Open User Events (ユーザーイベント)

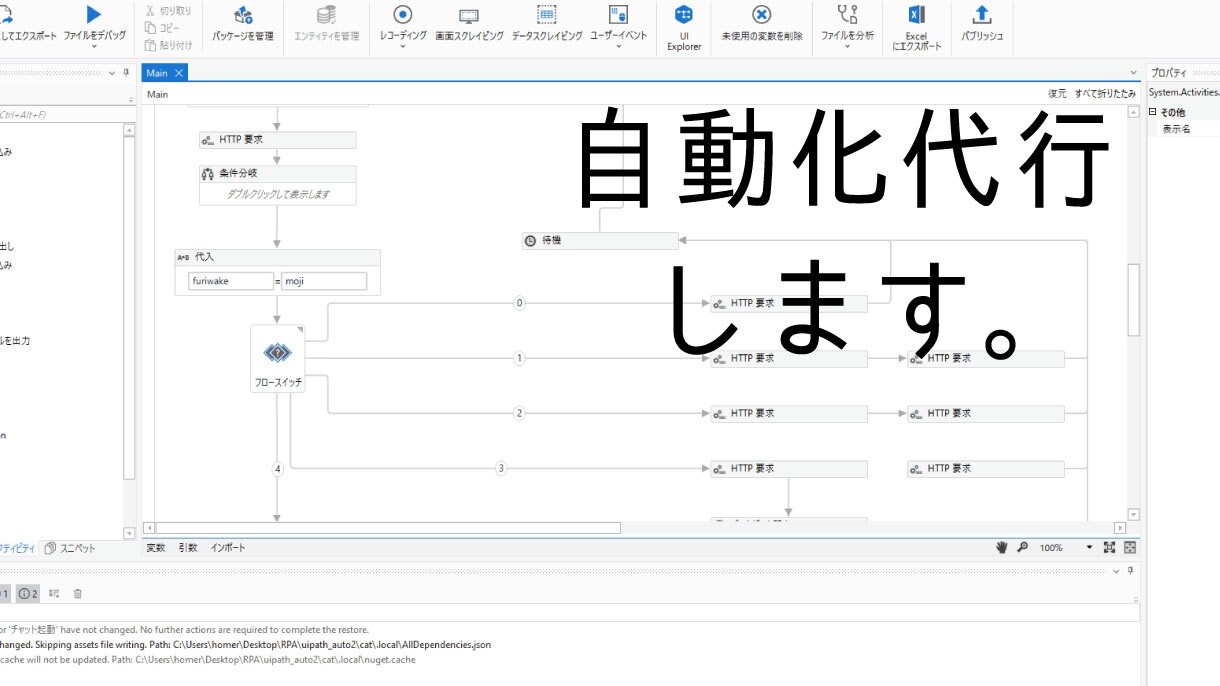618,25
